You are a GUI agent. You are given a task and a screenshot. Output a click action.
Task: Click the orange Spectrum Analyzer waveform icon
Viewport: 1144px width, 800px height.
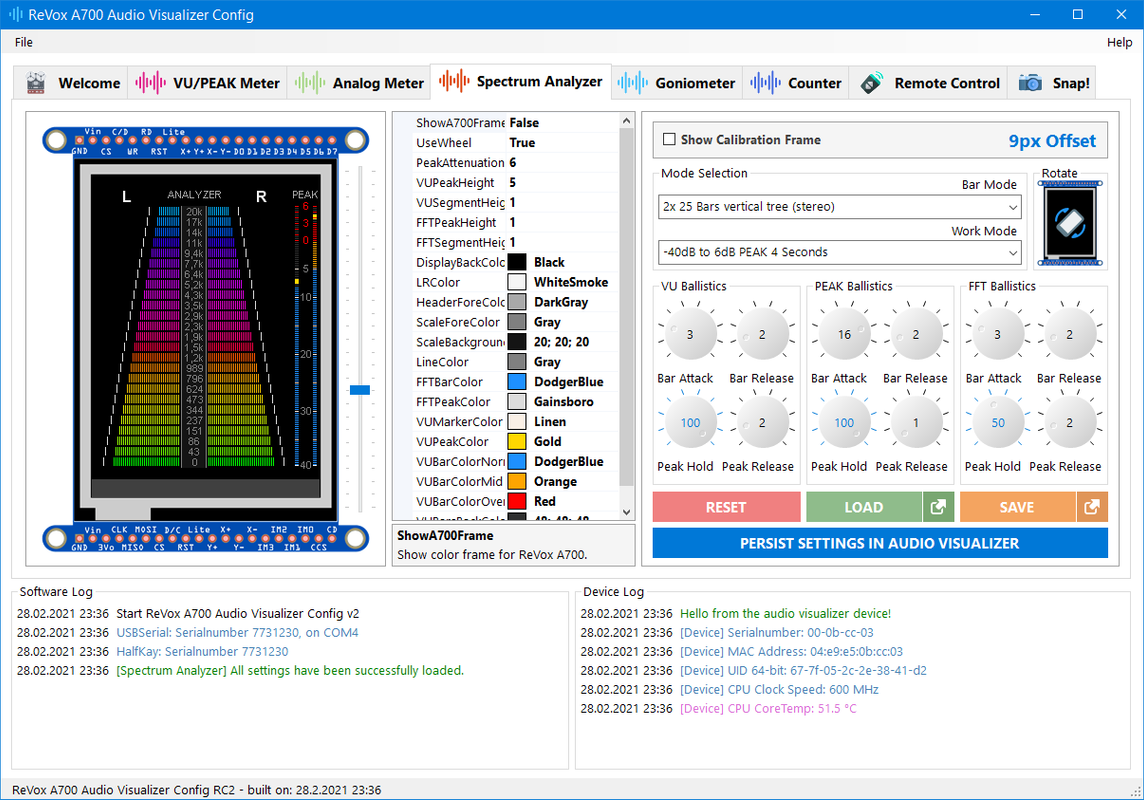(x=454, y=81)
